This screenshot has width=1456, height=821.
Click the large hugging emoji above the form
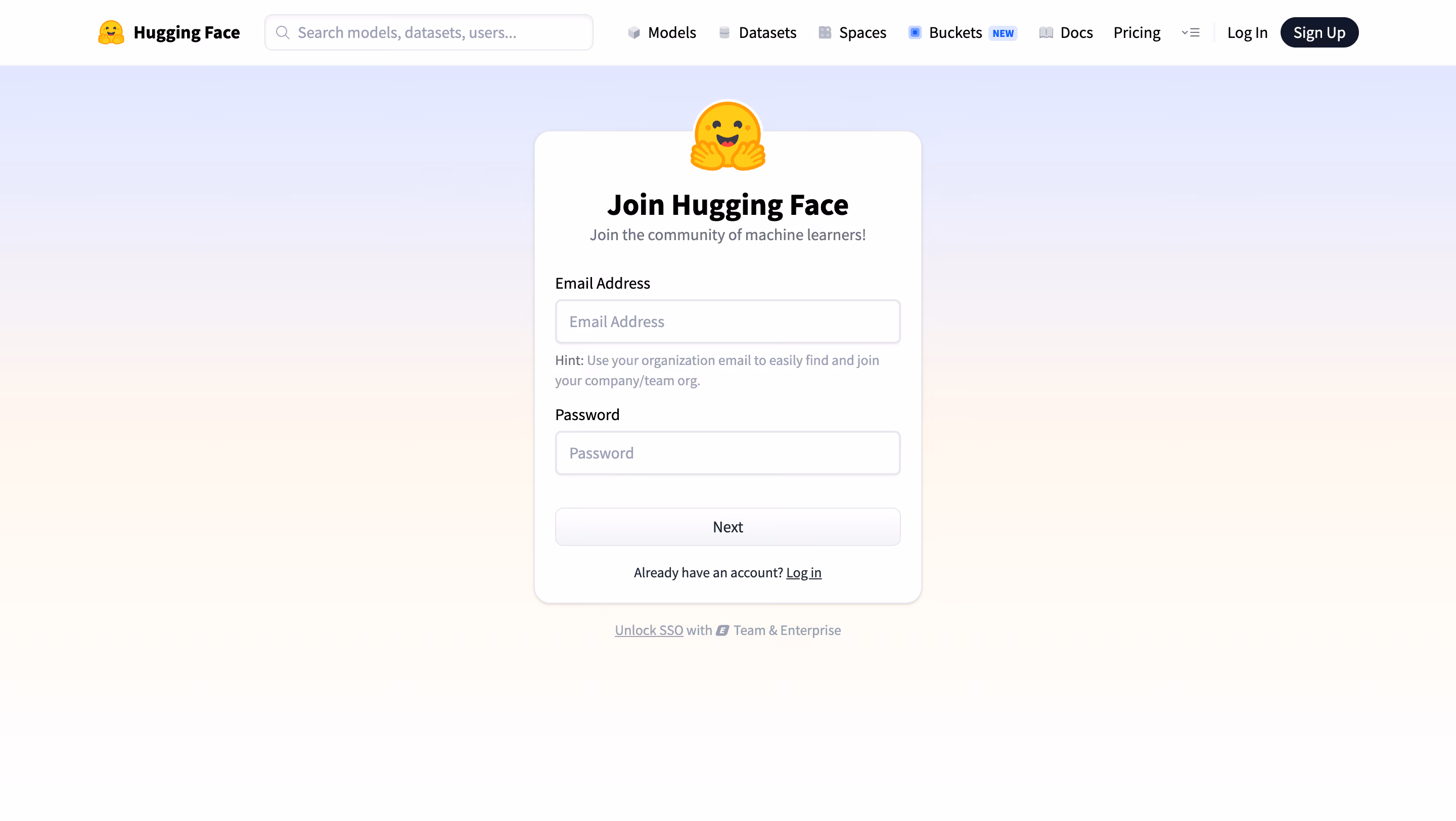point(728,135)
